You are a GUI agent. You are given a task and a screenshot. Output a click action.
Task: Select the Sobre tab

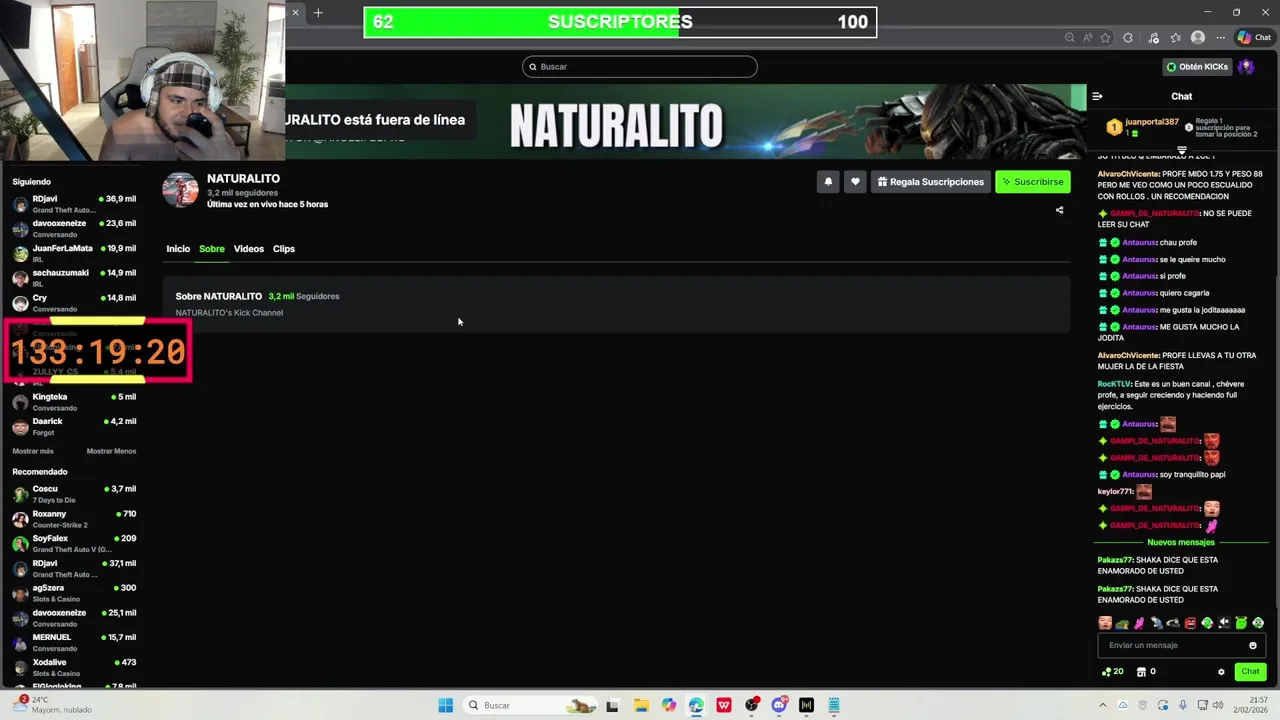[211, 249]
